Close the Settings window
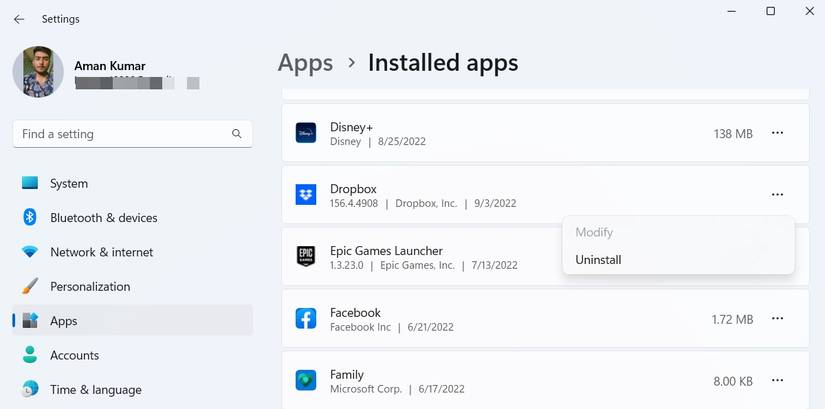This screenshot has width=825, height=409. (810, 11)
